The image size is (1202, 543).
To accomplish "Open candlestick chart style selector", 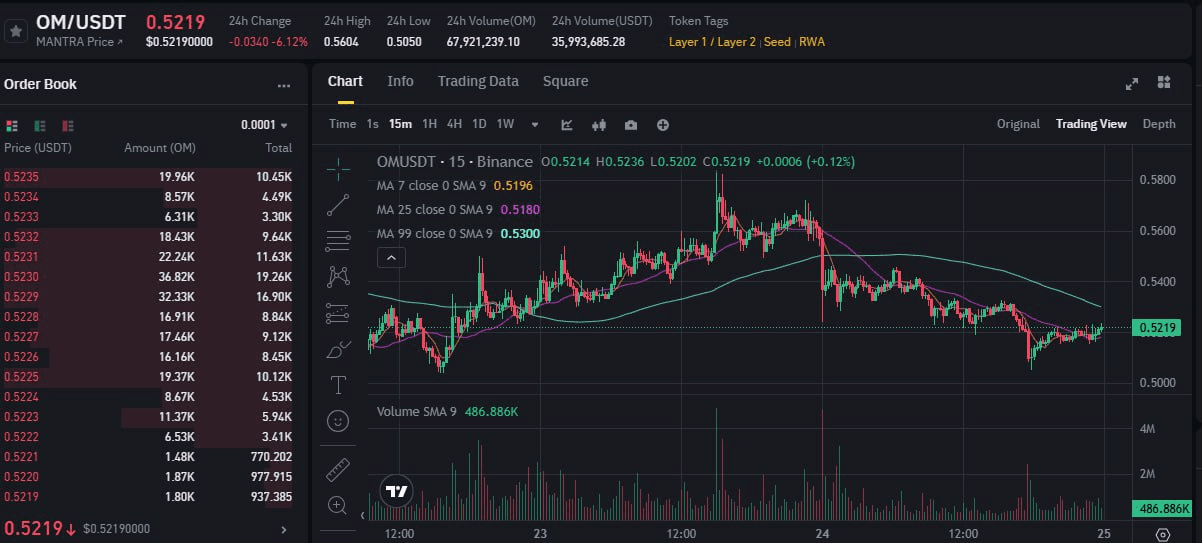I will pos(600,125).
